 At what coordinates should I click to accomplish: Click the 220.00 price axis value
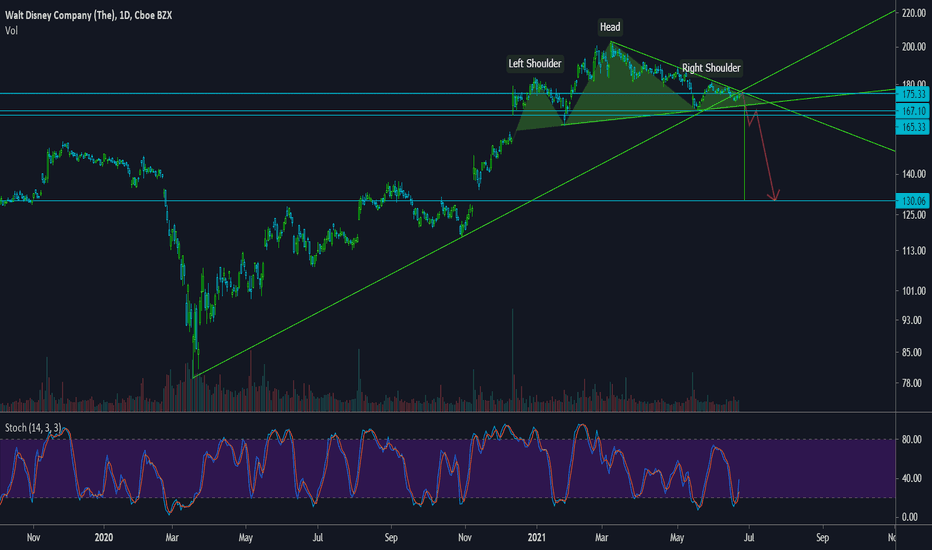click(914, 12)
